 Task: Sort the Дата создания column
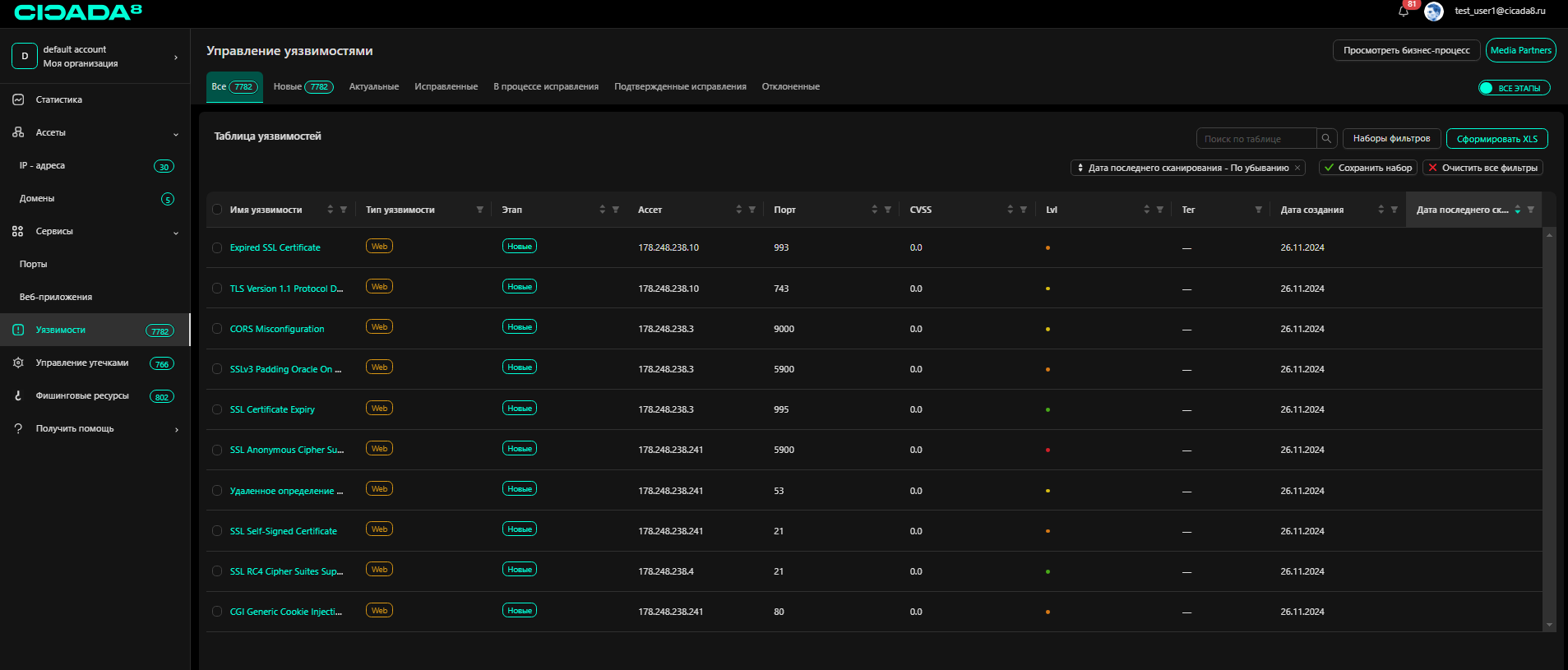(1381, 210)
